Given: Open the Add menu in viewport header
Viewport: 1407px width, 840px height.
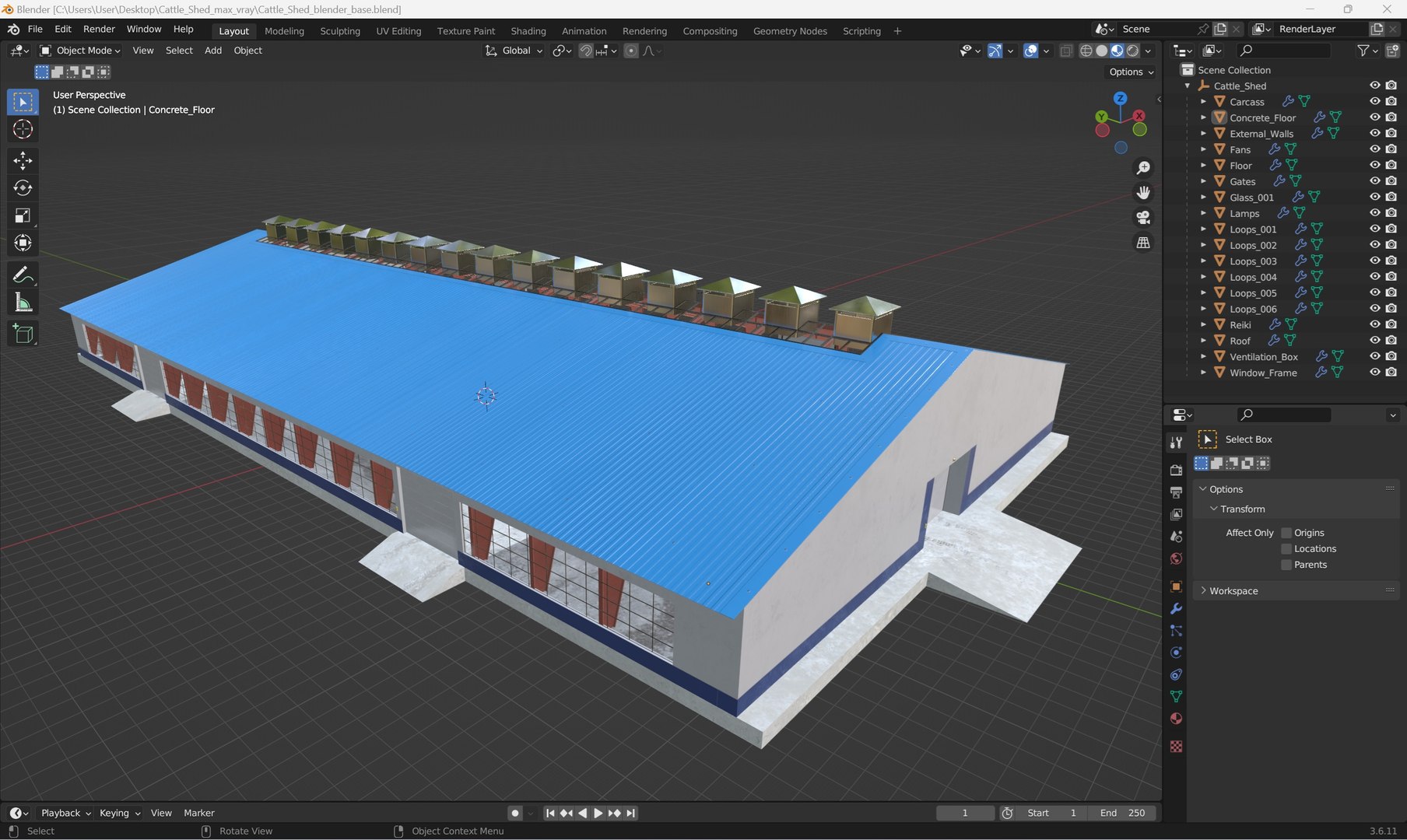Looking at the screenshot, I should 213,51.
